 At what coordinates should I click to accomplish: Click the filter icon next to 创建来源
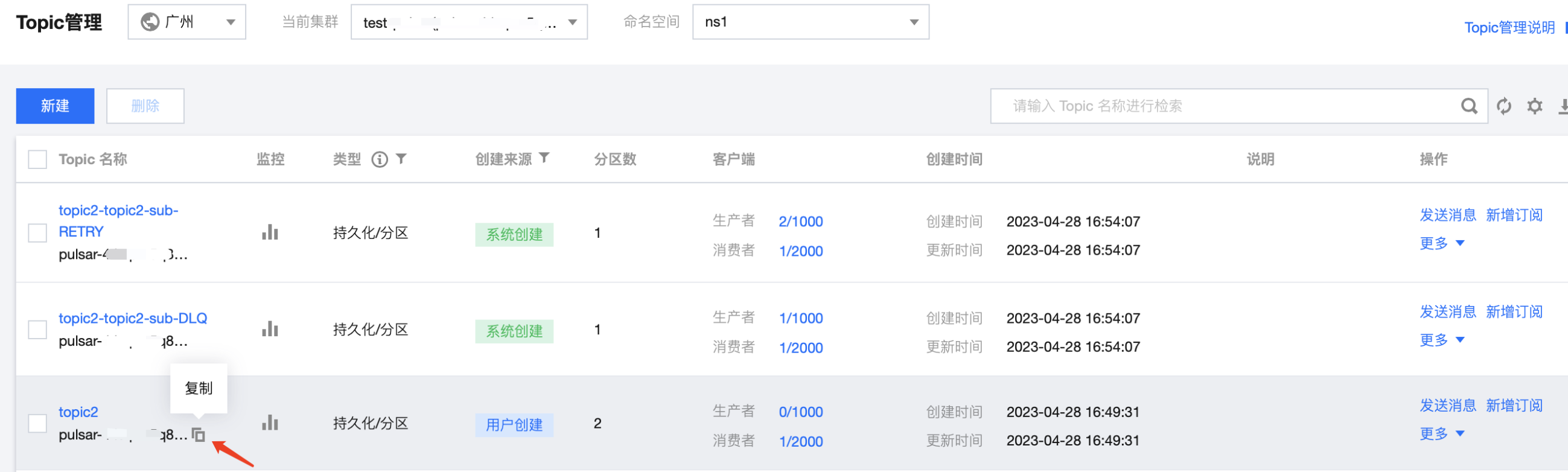544,158
